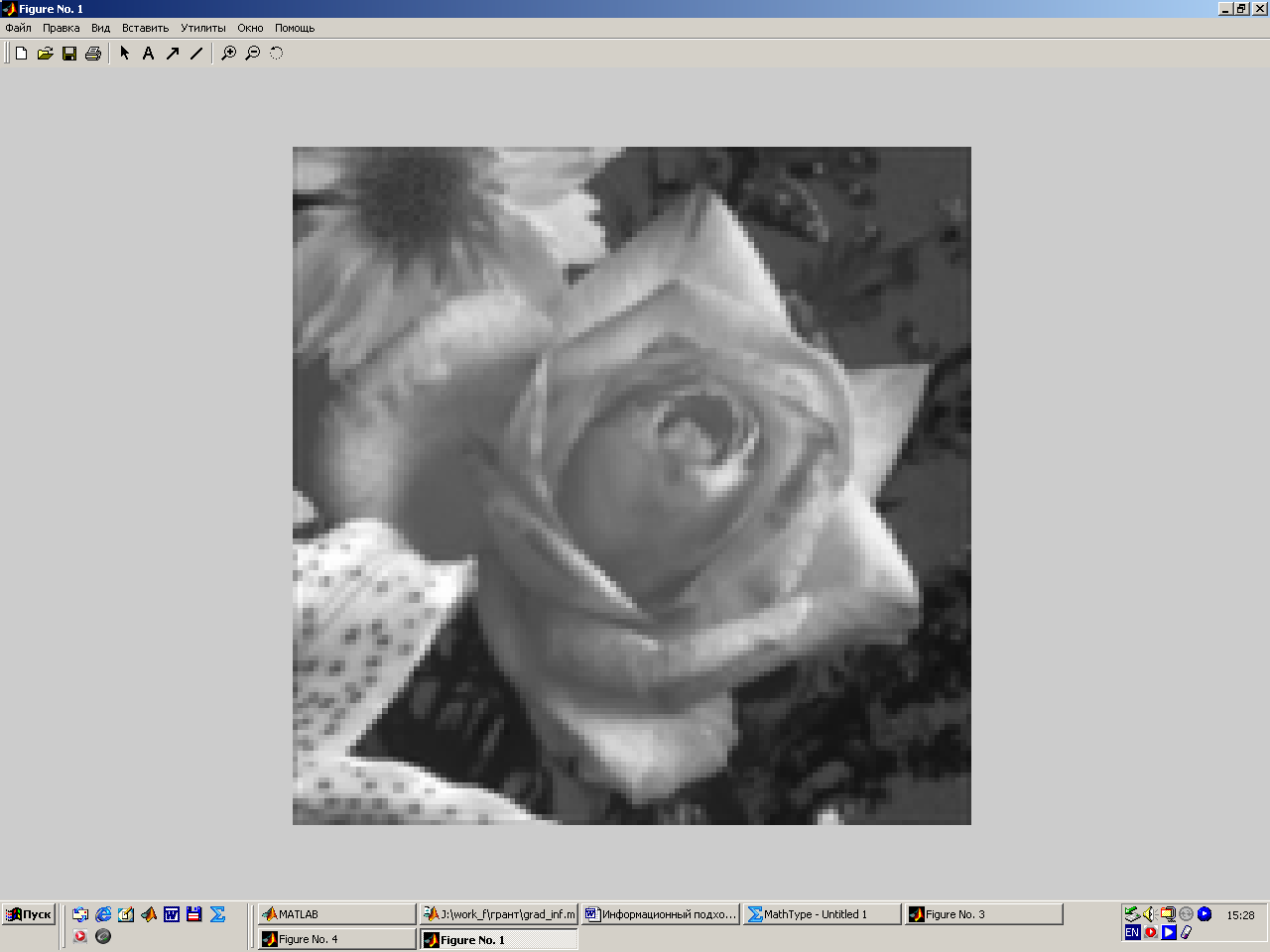The image size is (1270, 952).
Task: Activate the Rotate 3D tool
Action: click(x=277, y=54)
